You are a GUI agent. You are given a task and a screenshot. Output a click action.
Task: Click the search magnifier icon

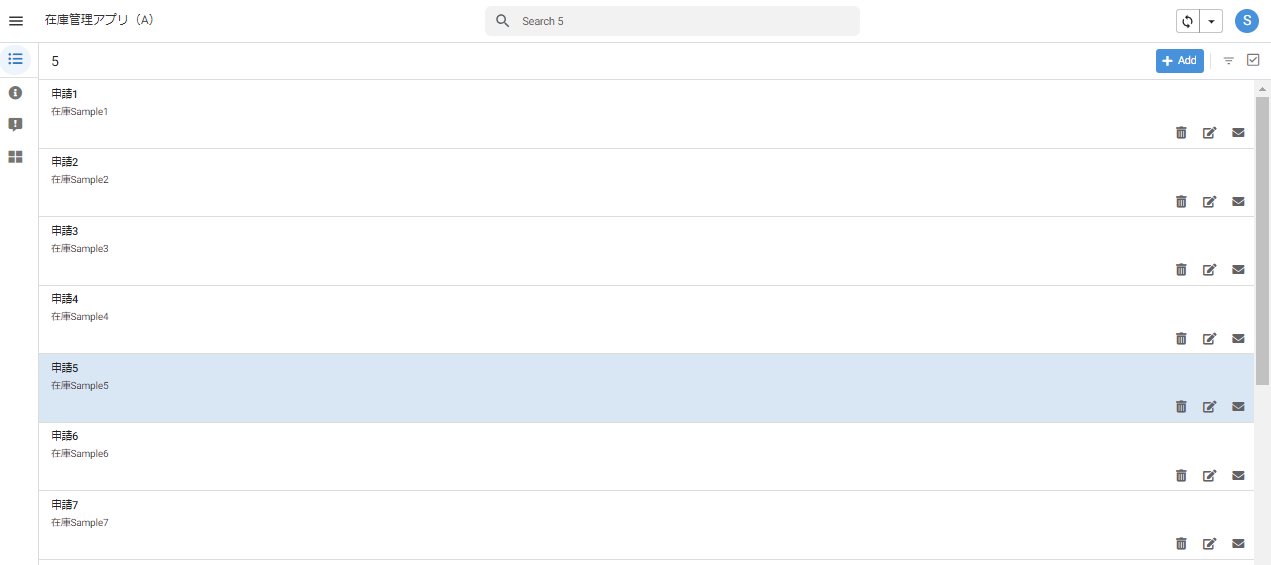click(503, 21)
